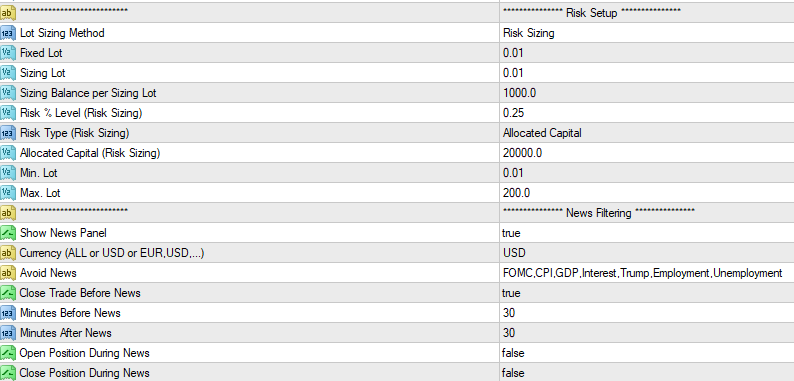Click the integer icon beside Minutes Before News
This screenshot has height=381, width=794.
pyautogui.click(x=8, y=313)
